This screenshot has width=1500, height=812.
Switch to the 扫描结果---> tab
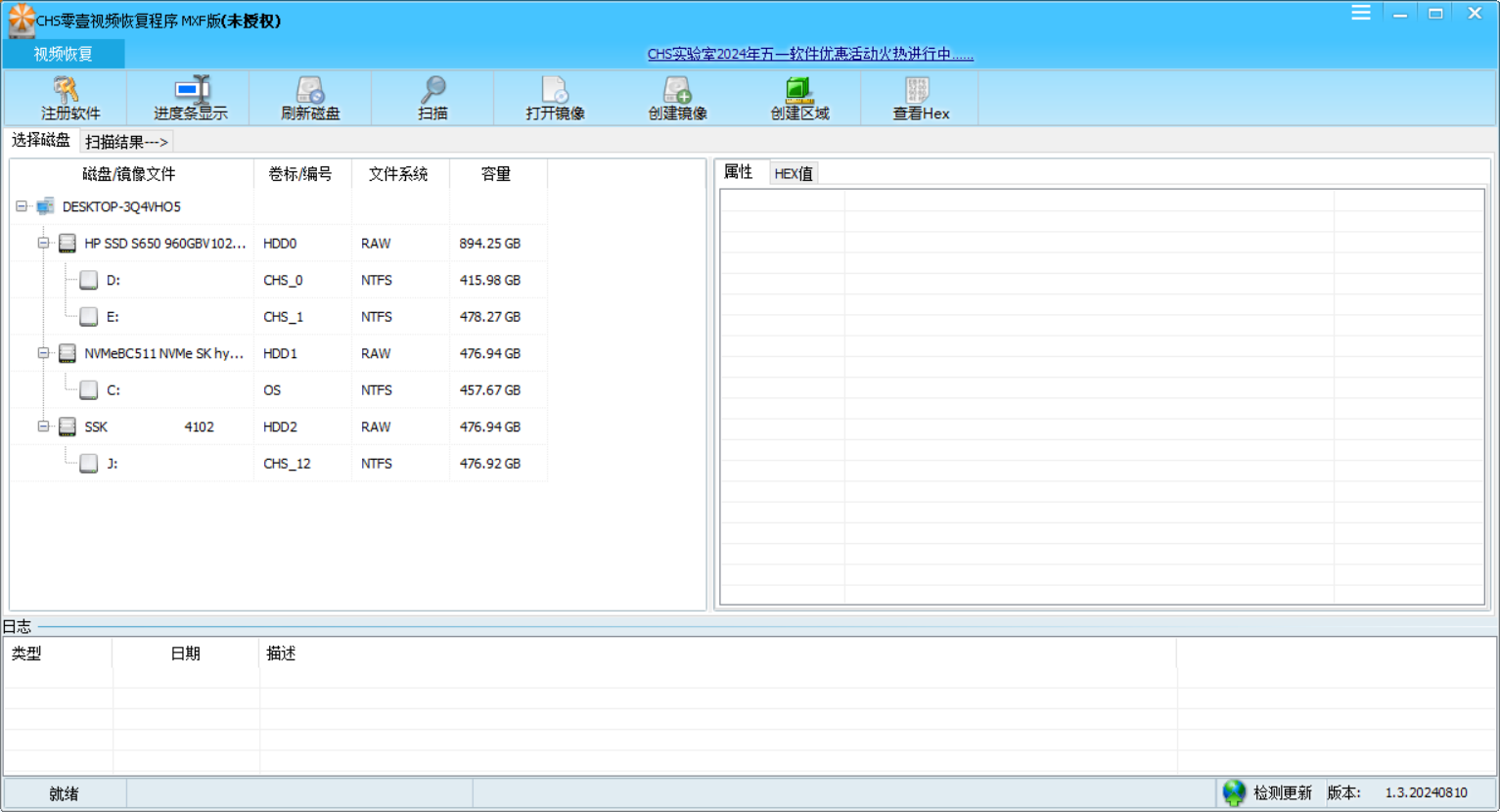(126, 141)
